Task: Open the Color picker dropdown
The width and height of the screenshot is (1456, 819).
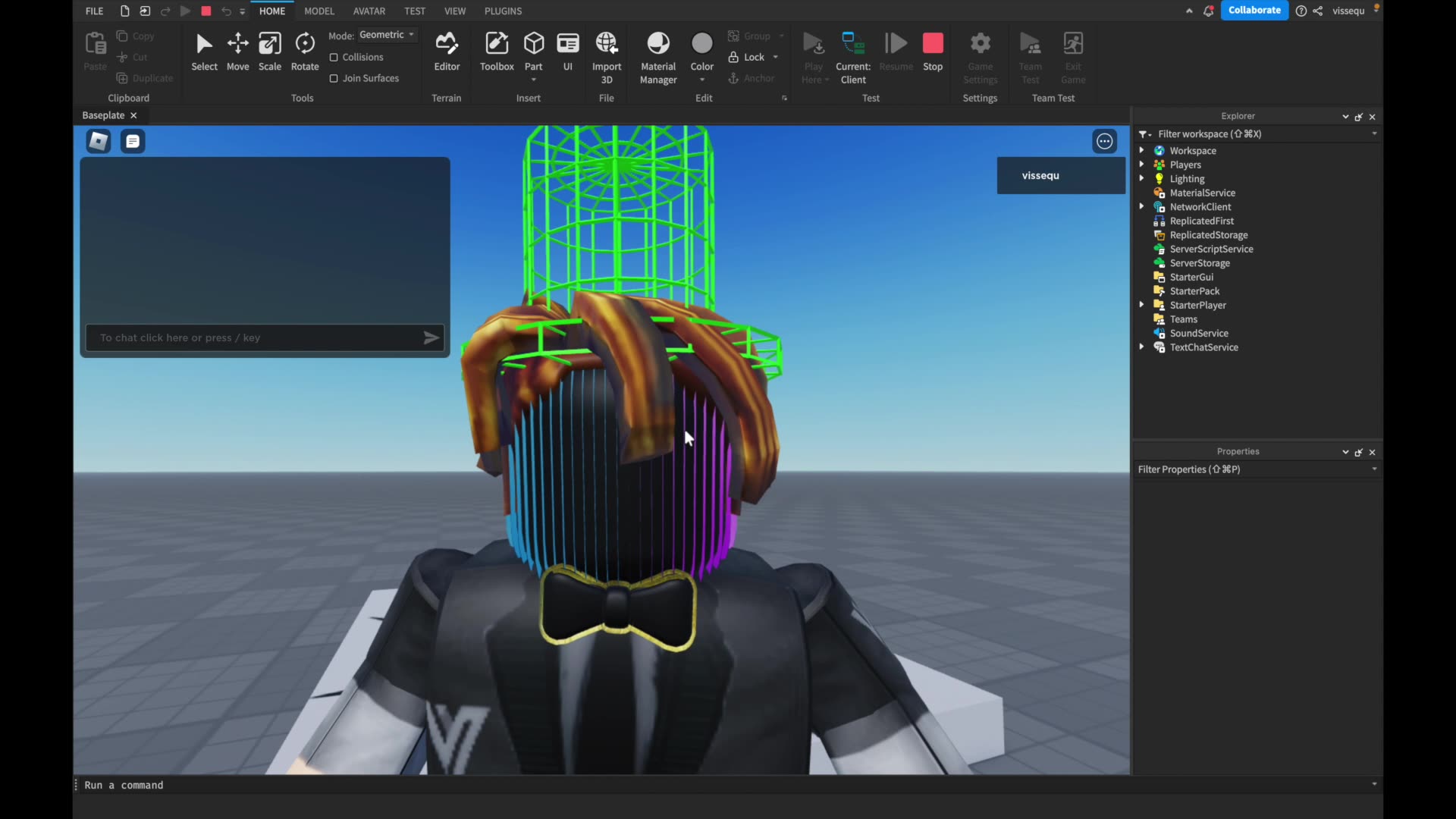Action: click(701, 78)
